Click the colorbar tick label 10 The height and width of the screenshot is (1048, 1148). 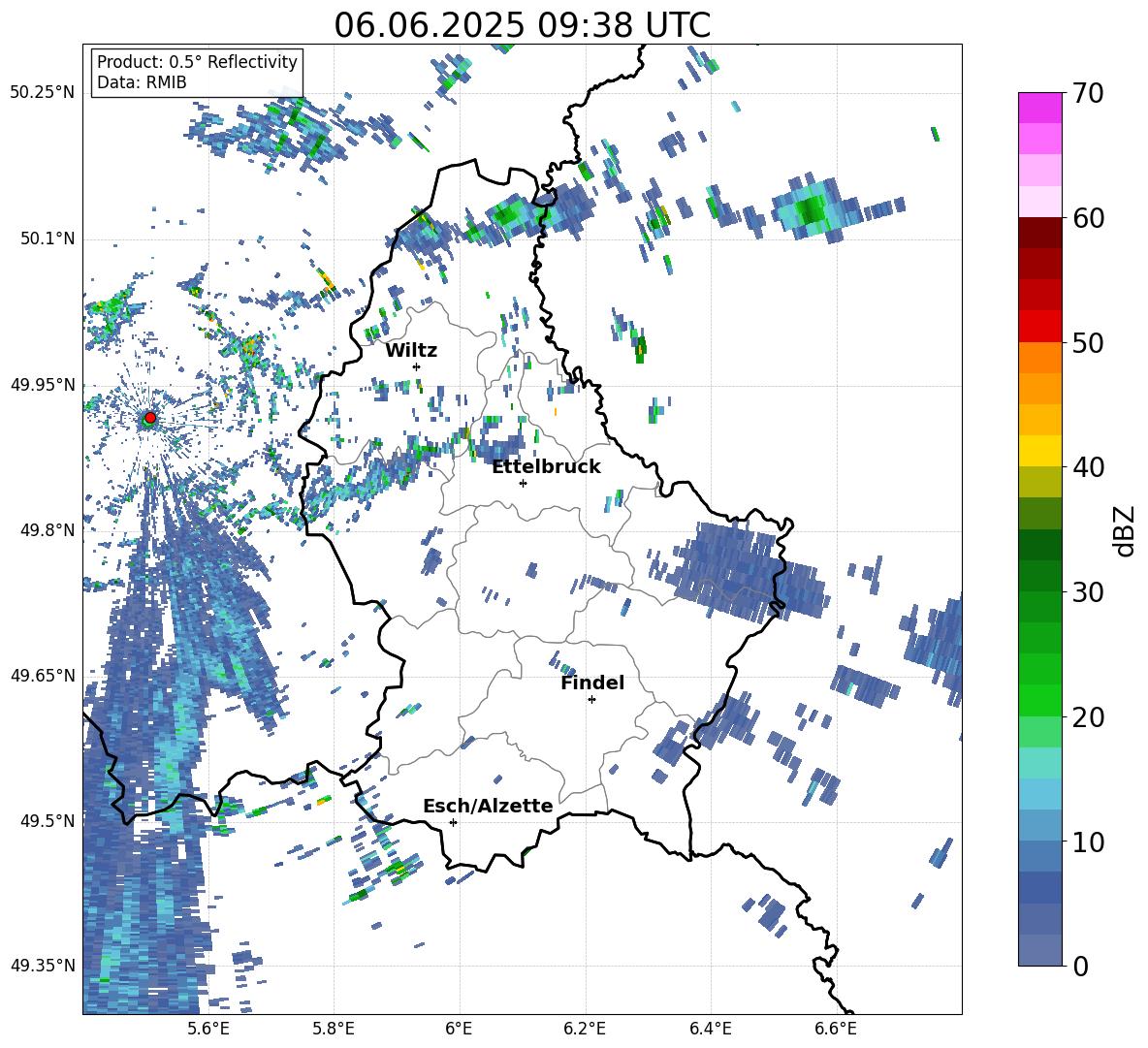tap(1088, 842)
